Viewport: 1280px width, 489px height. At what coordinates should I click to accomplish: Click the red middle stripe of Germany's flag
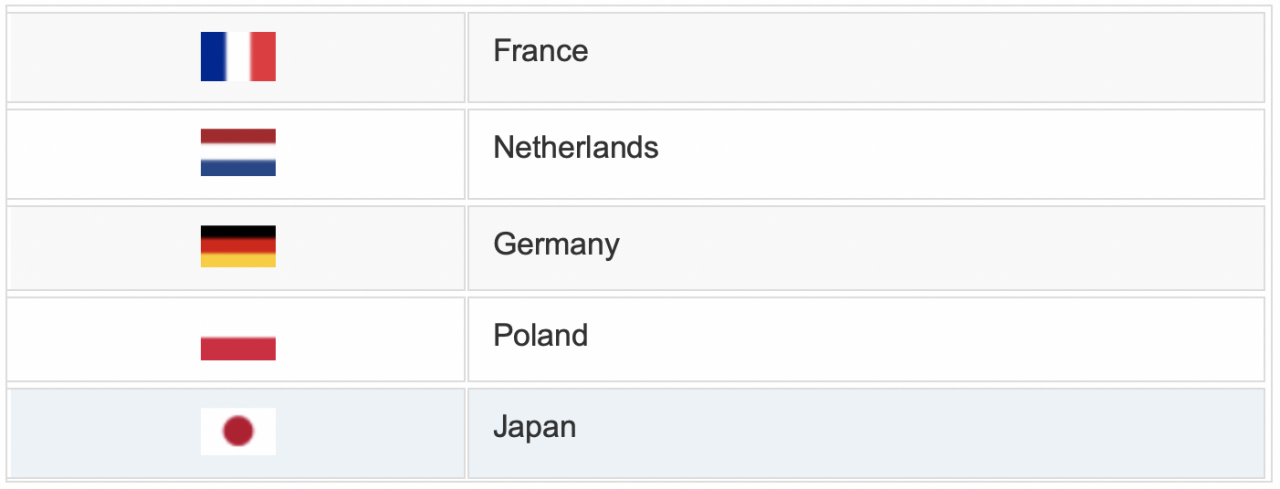coord(238,246)
